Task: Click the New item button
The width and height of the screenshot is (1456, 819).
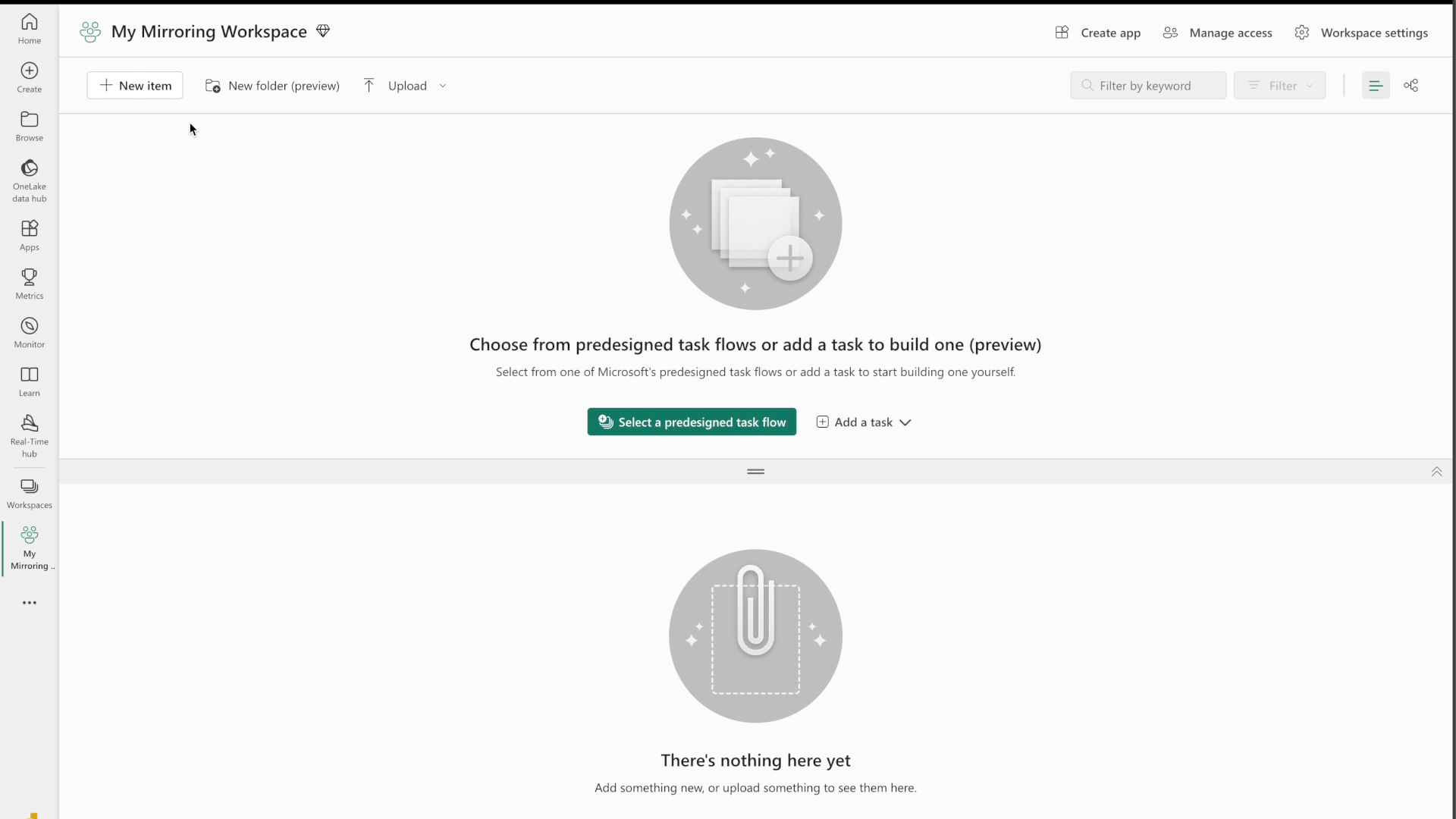Action: tap(135, 86)
